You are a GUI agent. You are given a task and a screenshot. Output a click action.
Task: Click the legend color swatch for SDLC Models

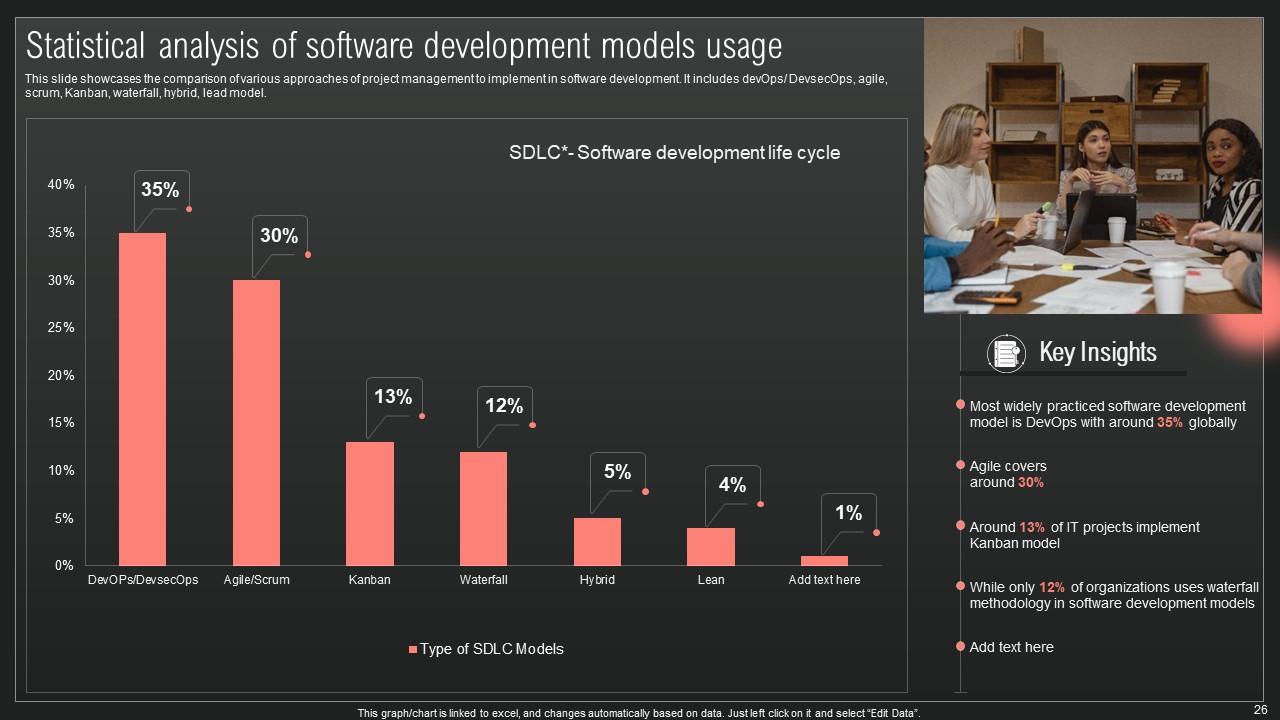[x=413, y=650]
